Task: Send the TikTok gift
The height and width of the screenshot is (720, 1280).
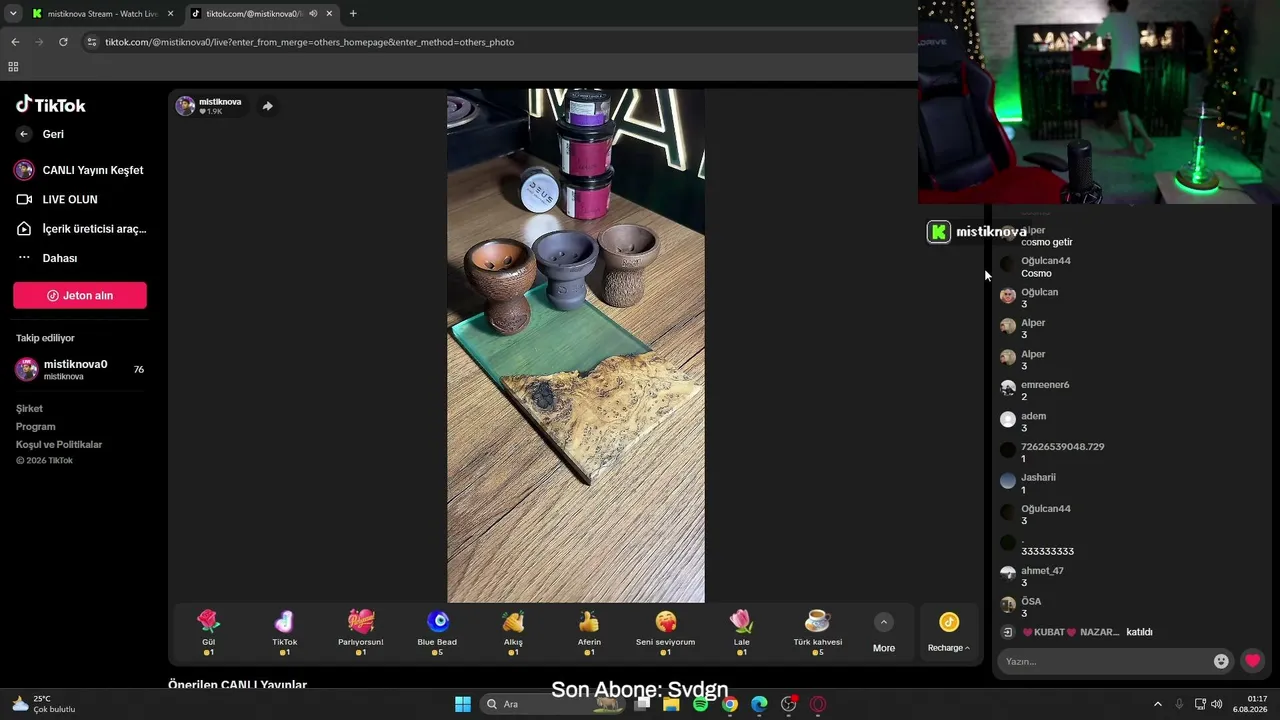Action: click(285, 633)
